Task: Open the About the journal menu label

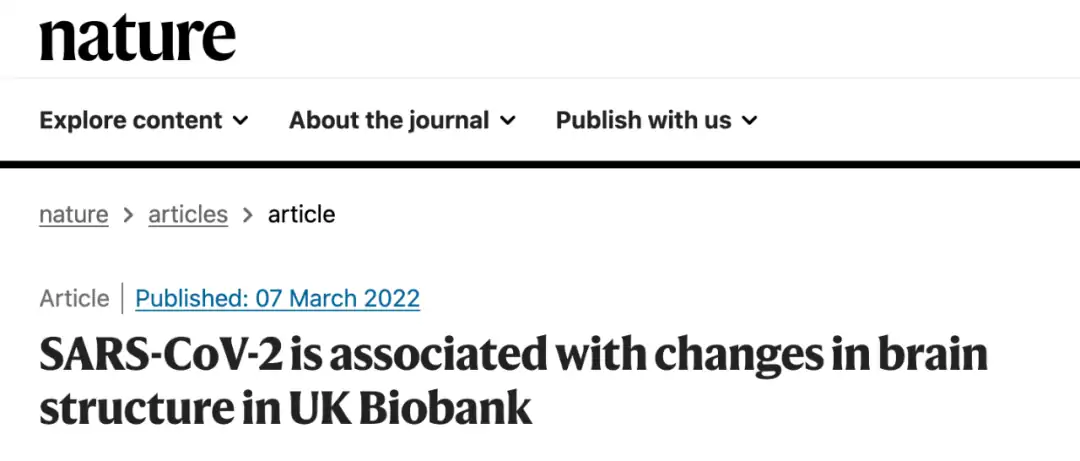Action: pyautogui.click(x=389, y=121)
